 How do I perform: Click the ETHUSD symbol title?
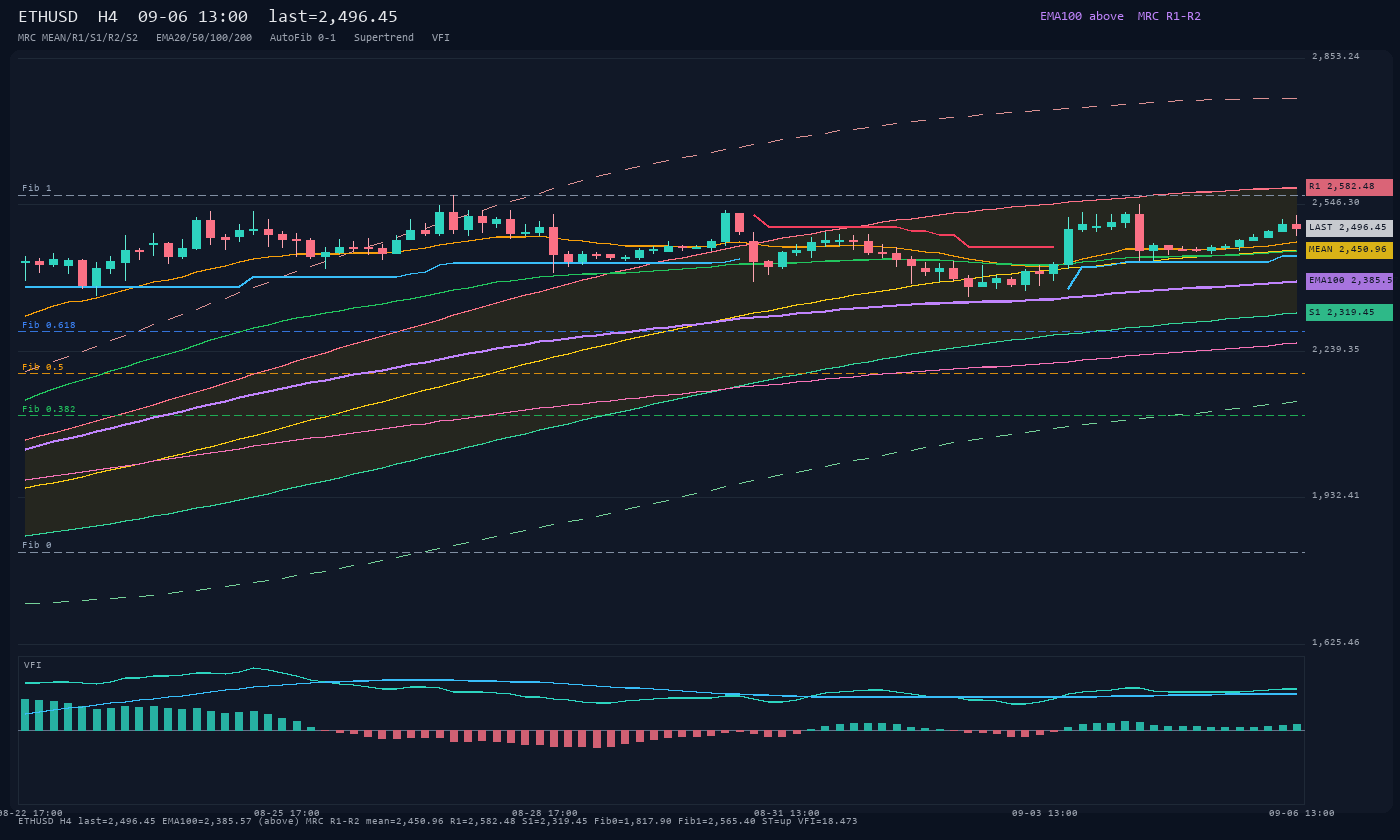click(51, 17)
